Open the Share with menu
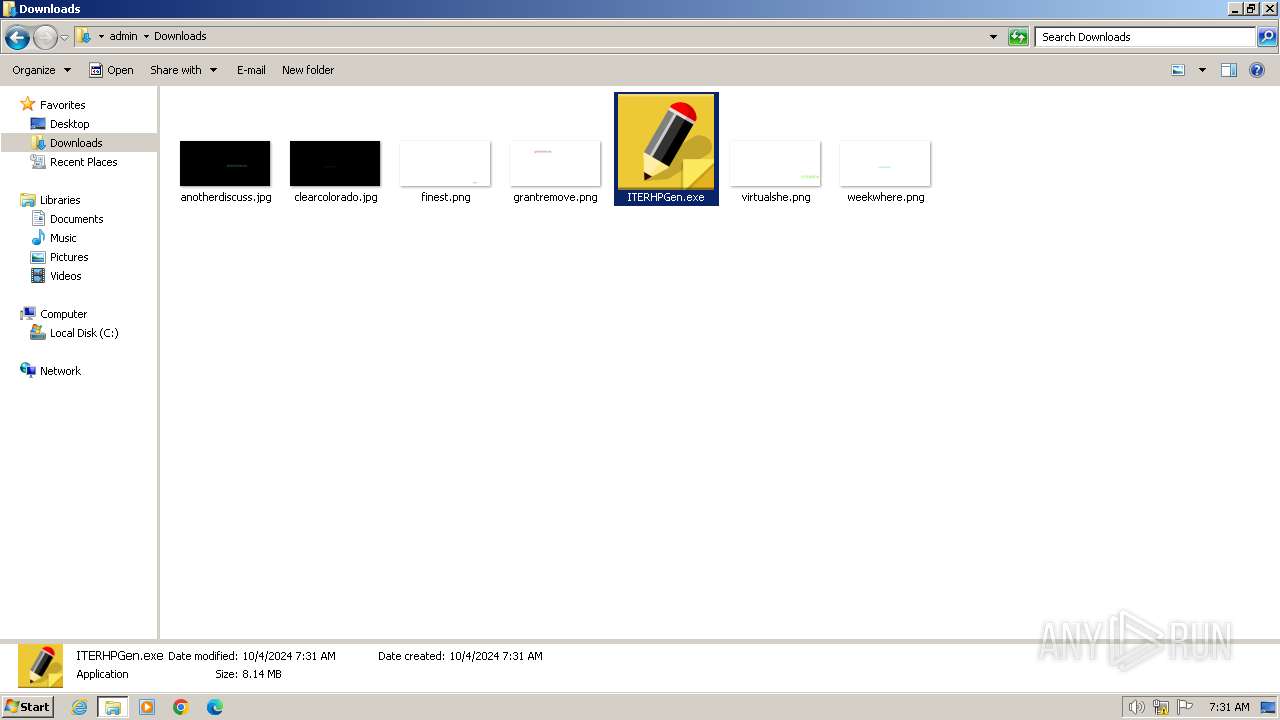Viewport: 1280px width, 720px height. (183, 70)
